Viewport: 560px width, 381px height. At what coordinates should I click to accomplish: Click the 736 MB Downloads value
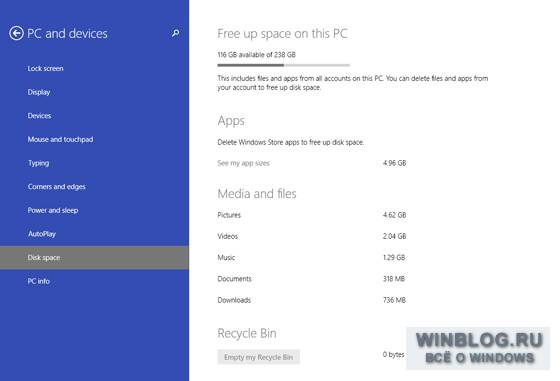[394, 300]
